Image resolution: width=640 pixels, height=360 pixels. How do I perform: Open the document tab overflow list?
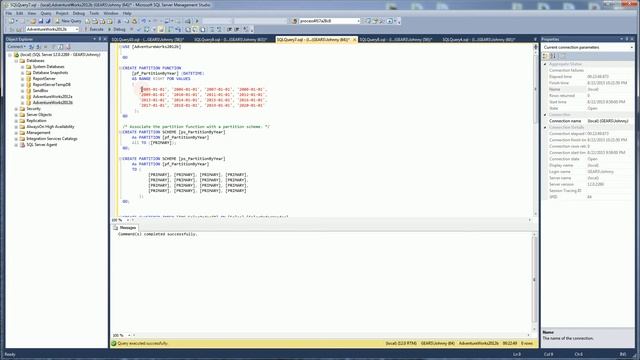535,40
